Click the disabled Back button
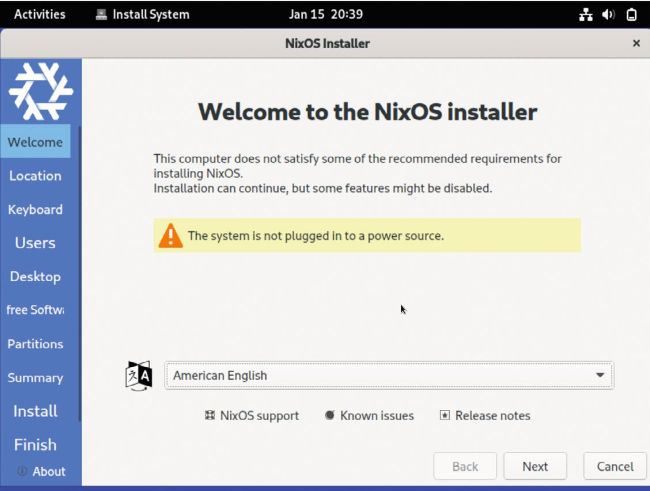 pos(465,467)
